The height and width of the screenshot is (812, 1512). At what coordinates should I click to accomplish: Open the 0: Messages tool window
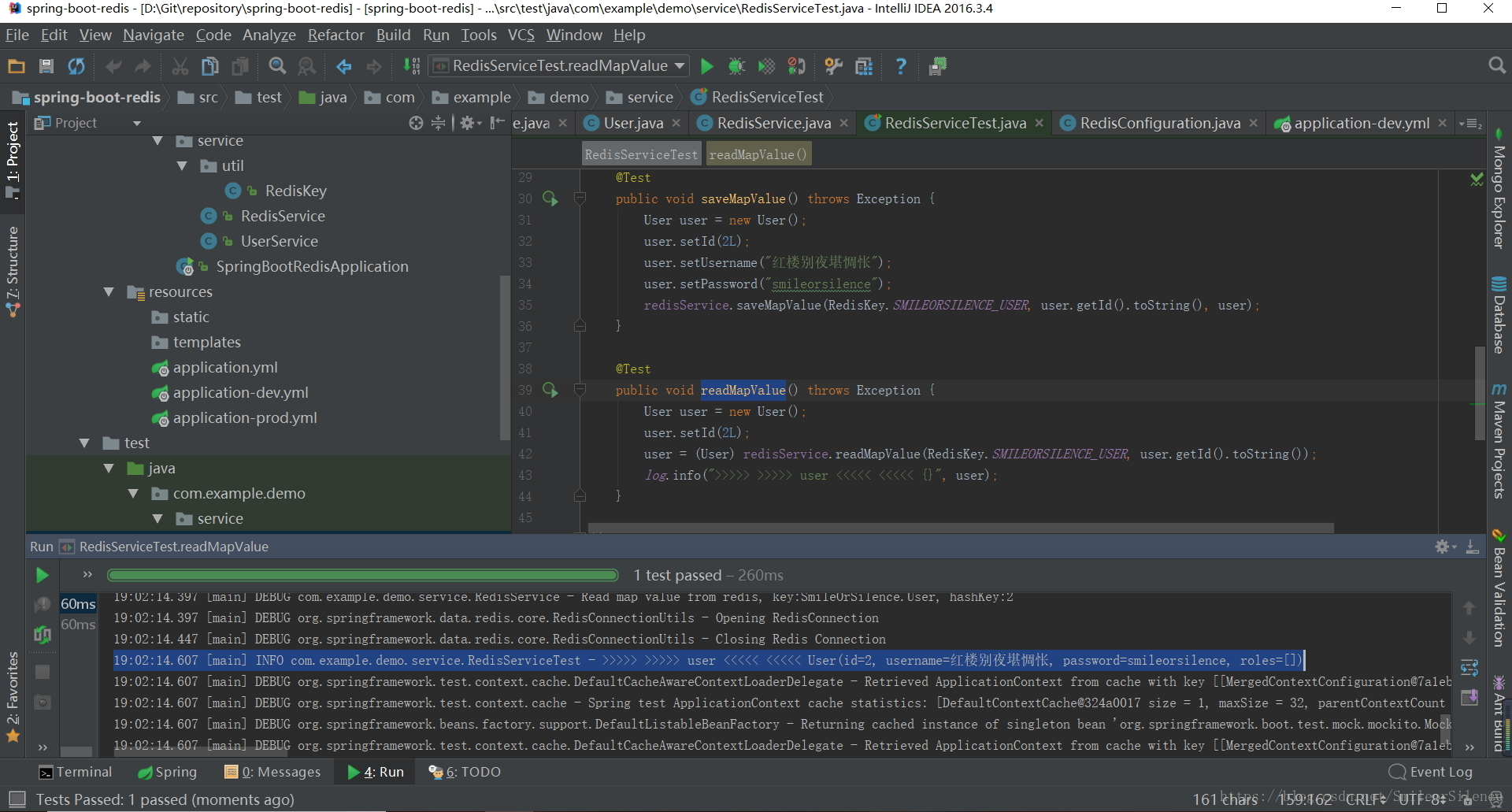tap(272, 772)
